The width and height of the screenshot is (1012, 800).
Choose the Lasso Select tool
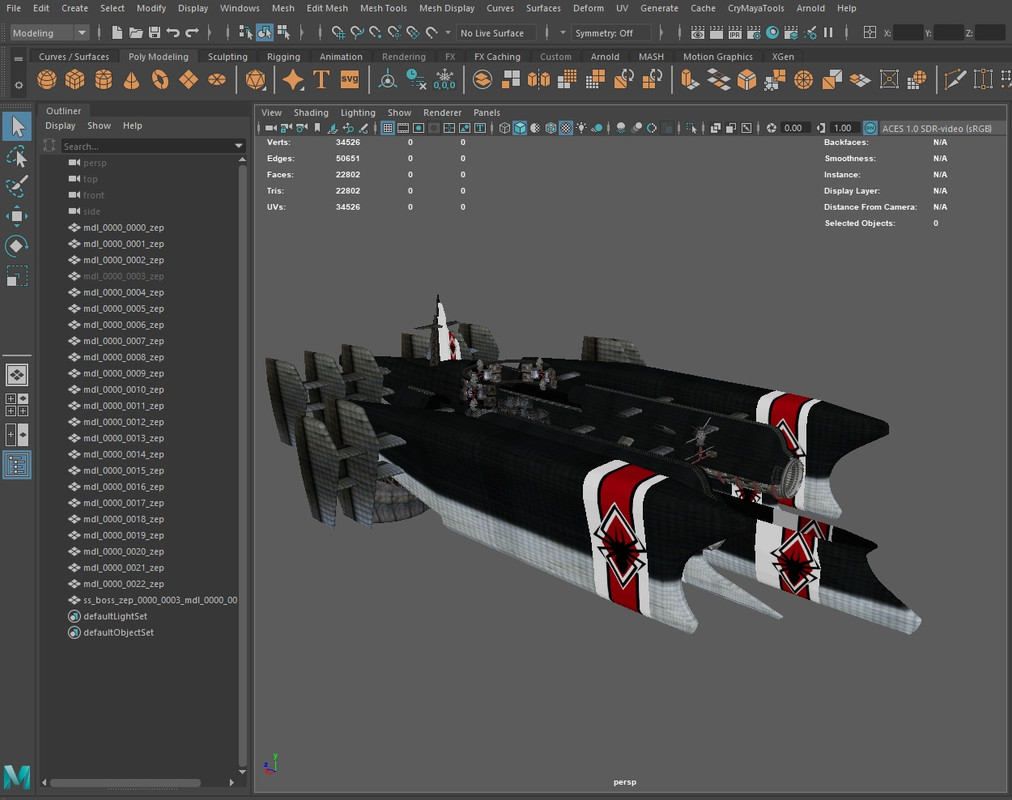(x=17, y=157)
